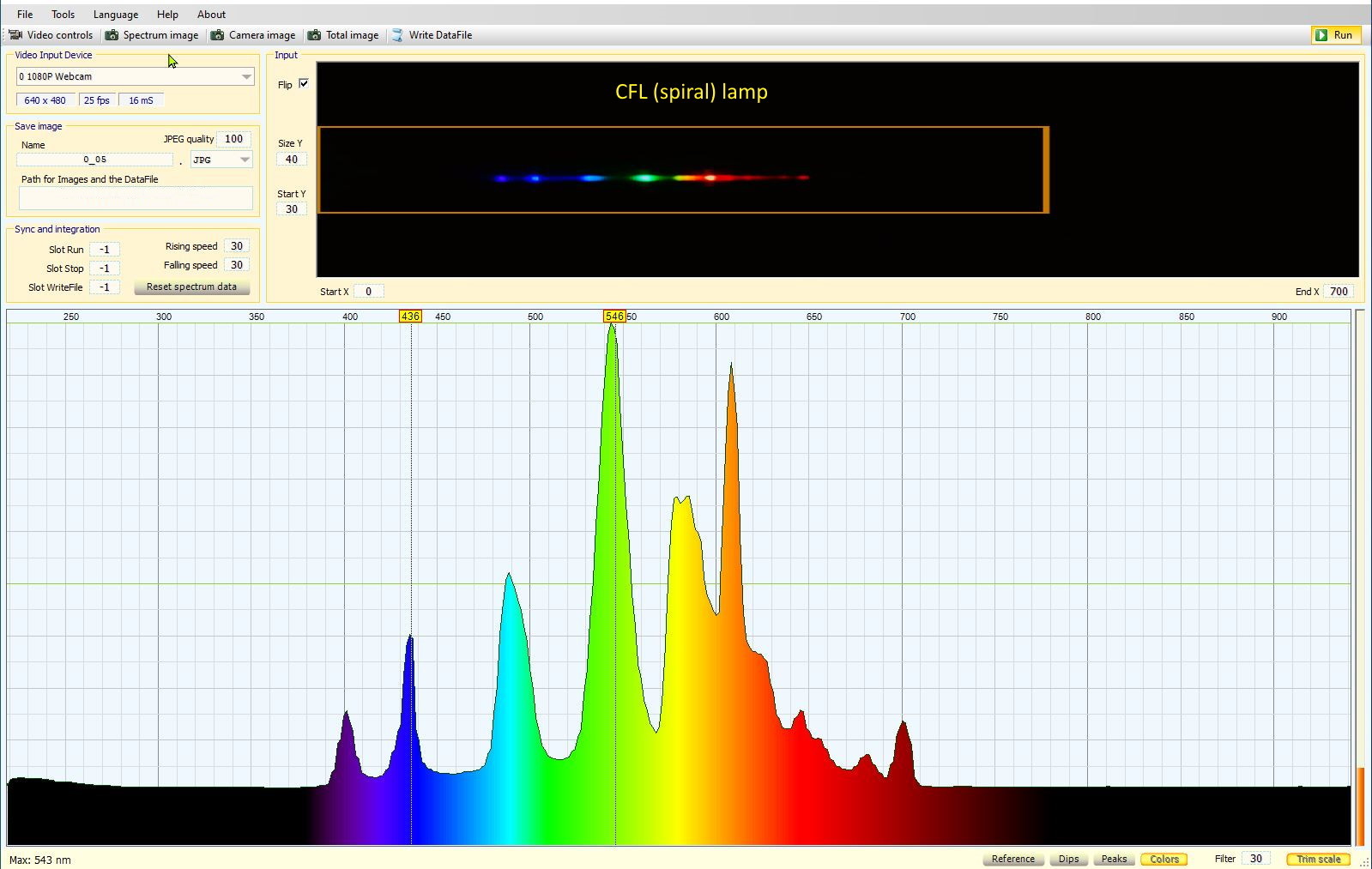
Task: Click the Reset spectrum data button
Action: (191, 287)
